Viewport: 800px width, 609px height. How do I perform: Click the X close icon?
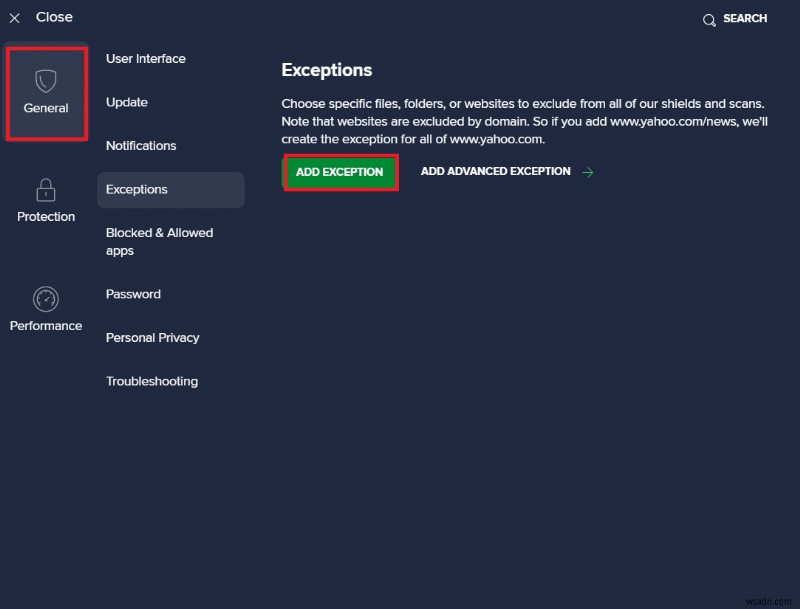click(14, 18)
